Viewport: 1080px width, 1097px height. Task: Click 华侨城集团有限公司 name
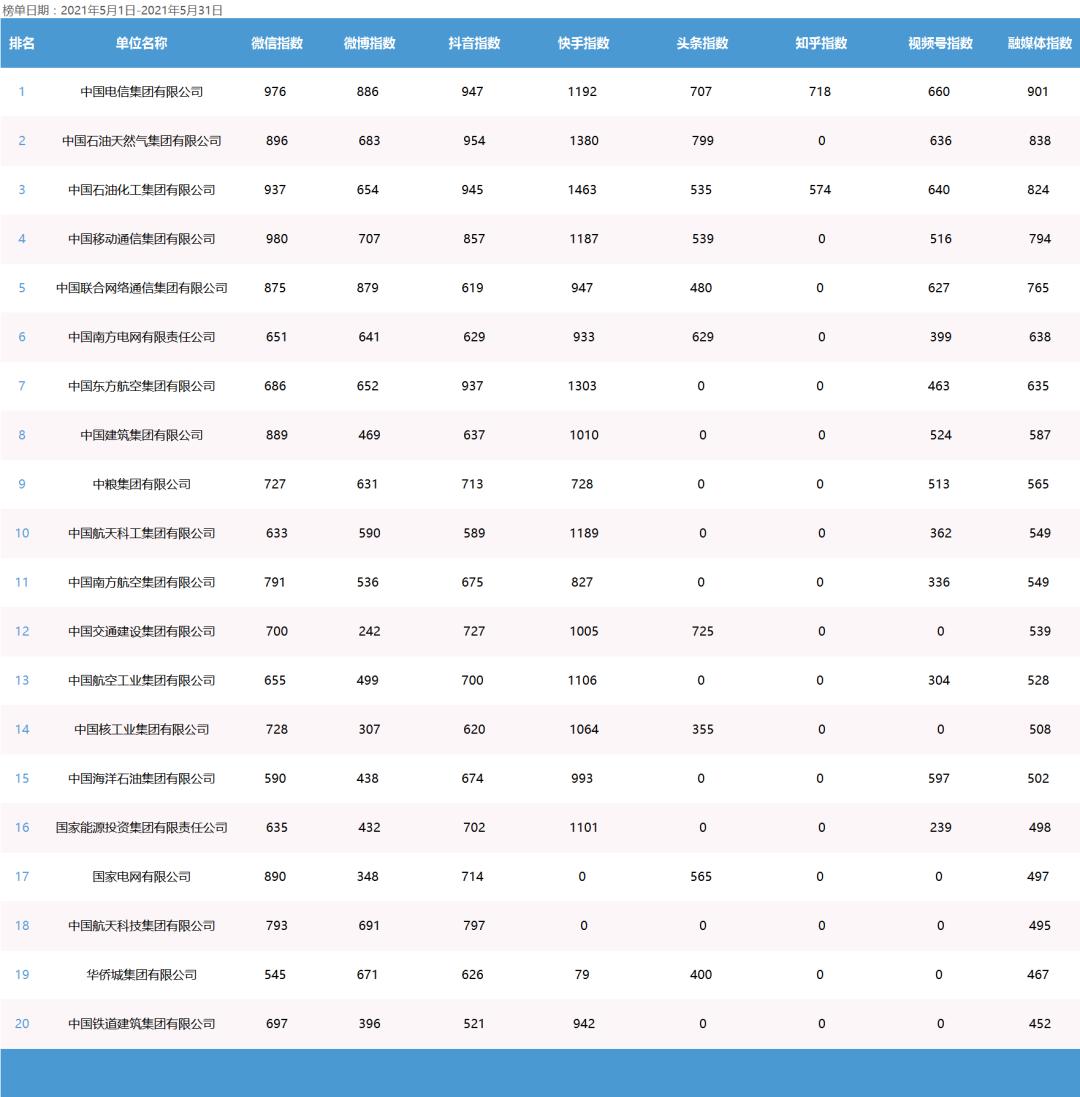click(x=141, y=975)
